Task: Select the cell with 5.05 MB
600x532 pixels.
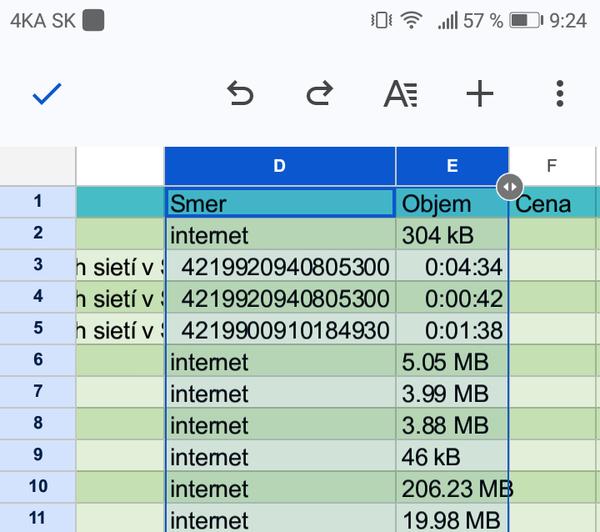Action: point(452,361)
